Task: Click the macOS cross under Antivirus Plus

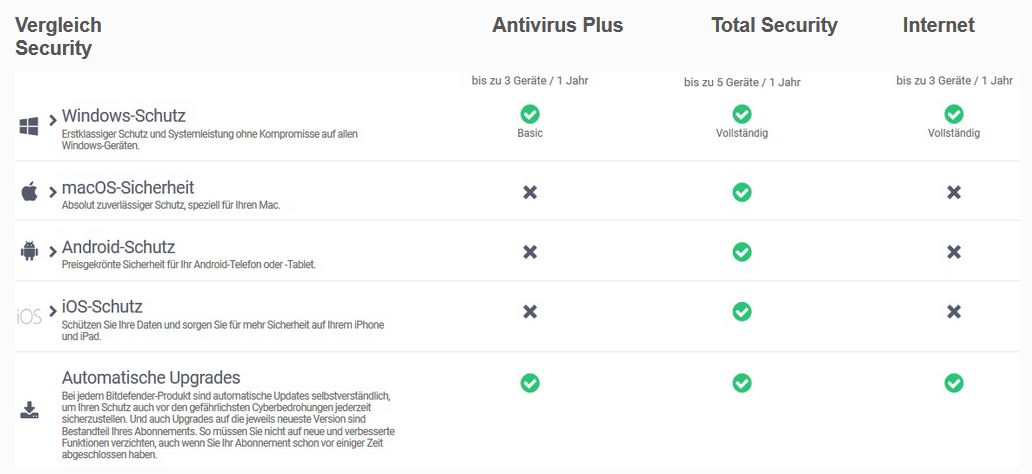Action: [530, 191]
